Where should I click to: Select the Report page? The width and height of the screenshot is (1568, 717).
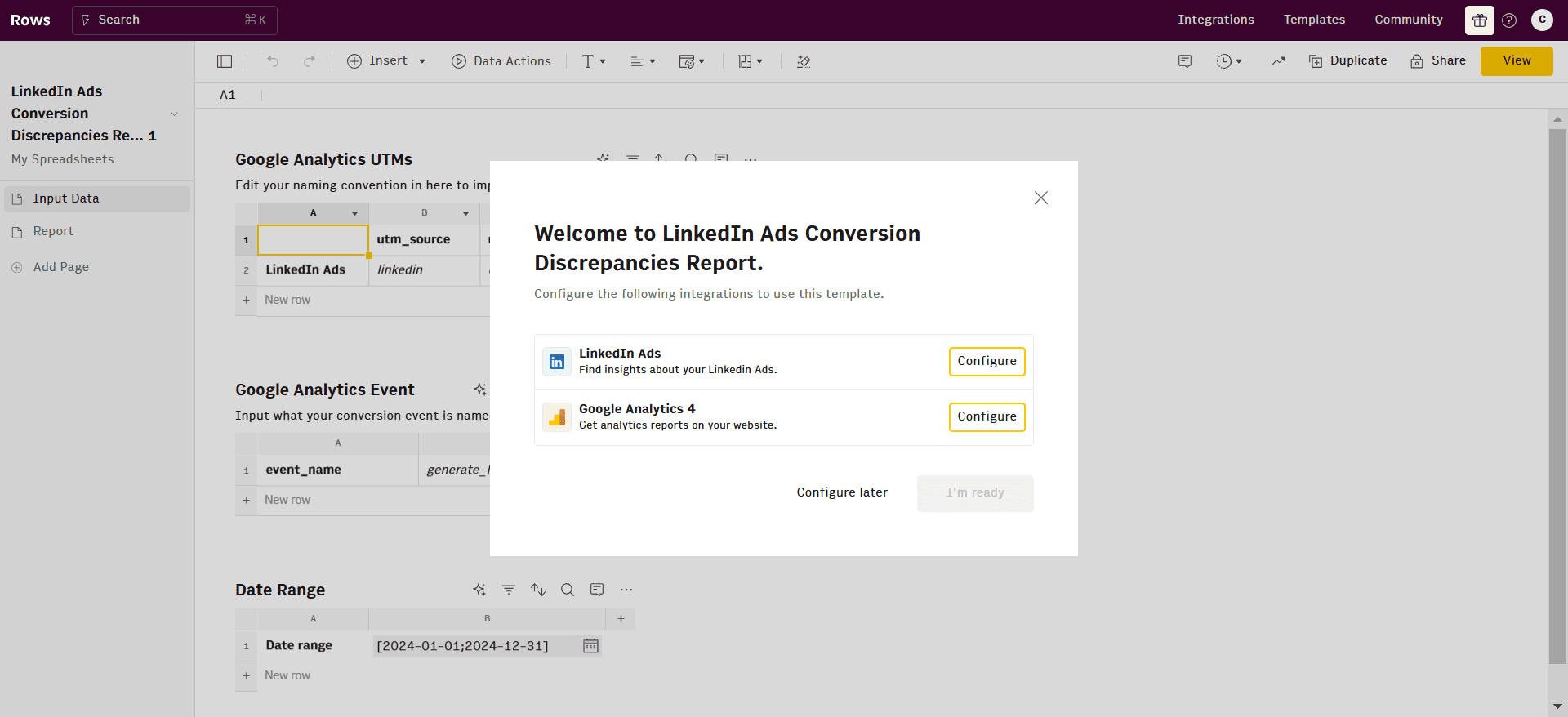tap(97, 231)
